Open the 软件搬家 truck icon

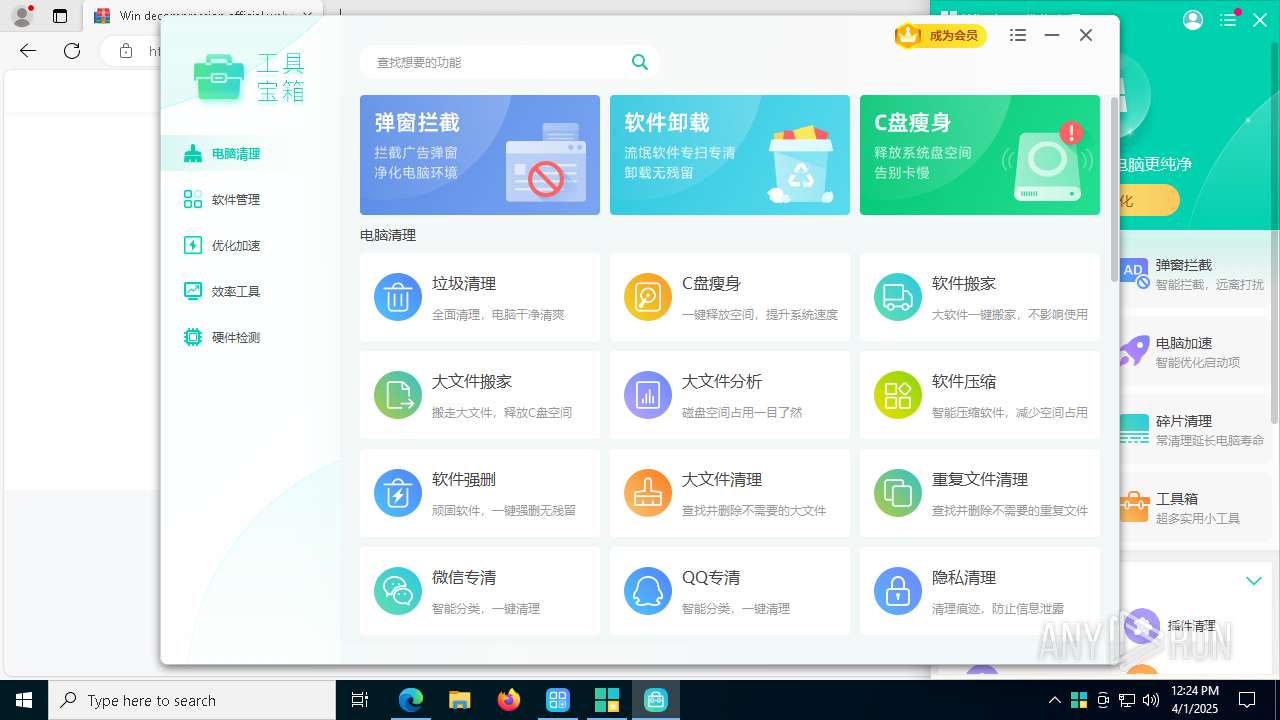pos(898,297)
